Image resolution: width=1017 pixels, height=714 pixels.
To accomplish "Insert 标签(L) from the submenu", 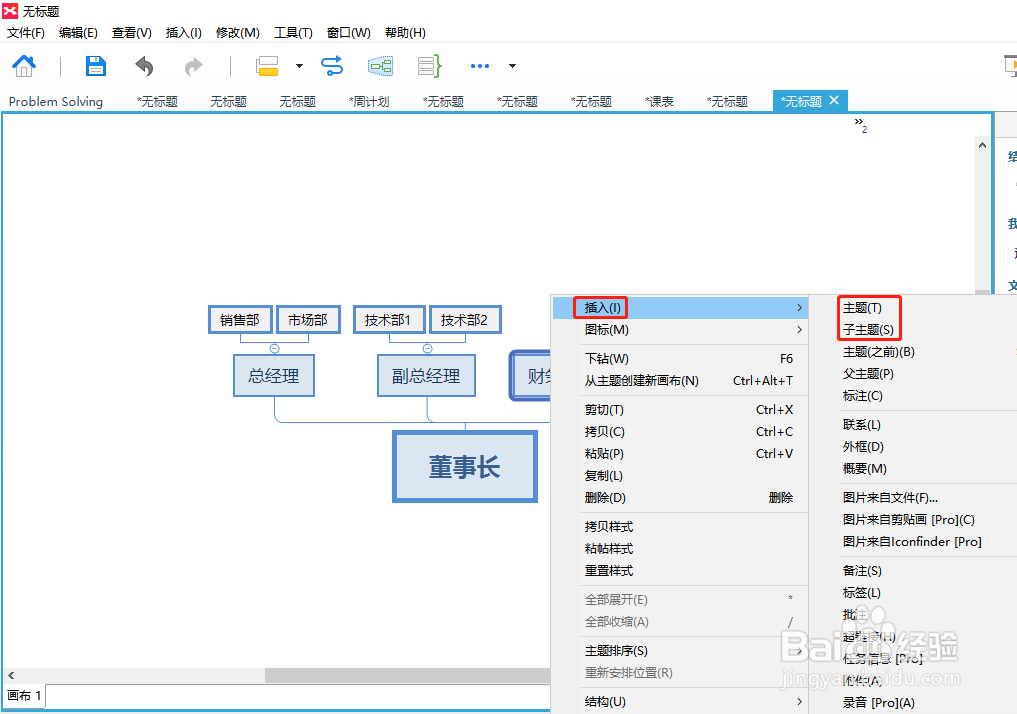I will pos(861,593).
